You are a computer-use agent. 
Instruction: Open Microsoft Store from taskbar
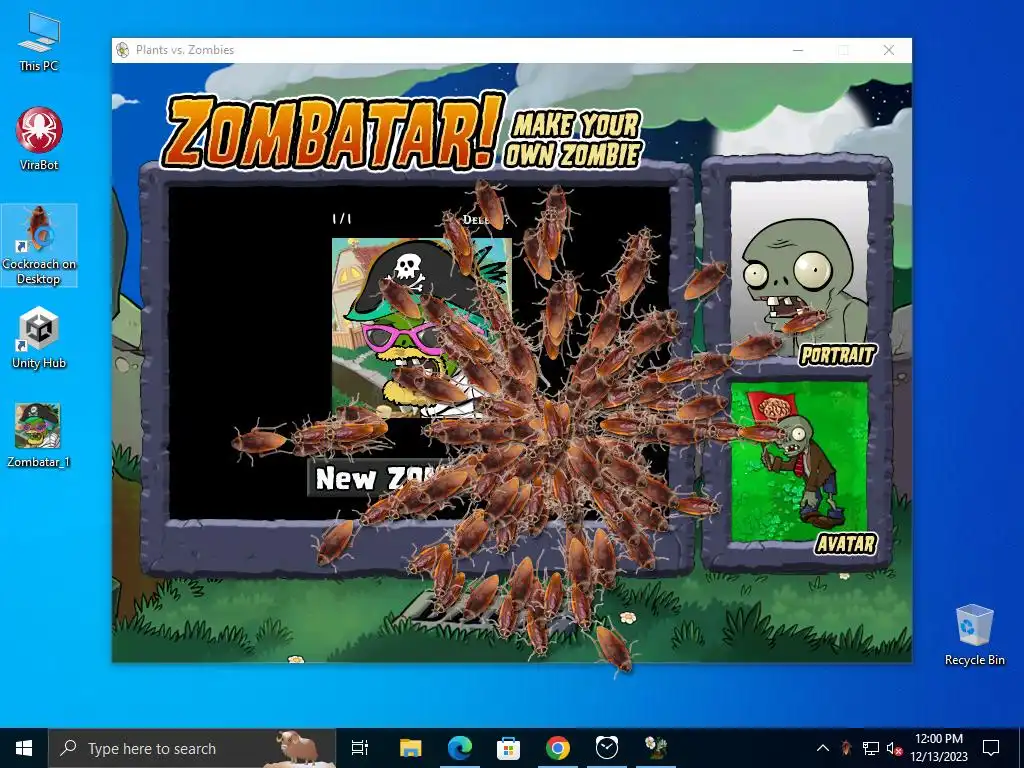tap(508, 748)
